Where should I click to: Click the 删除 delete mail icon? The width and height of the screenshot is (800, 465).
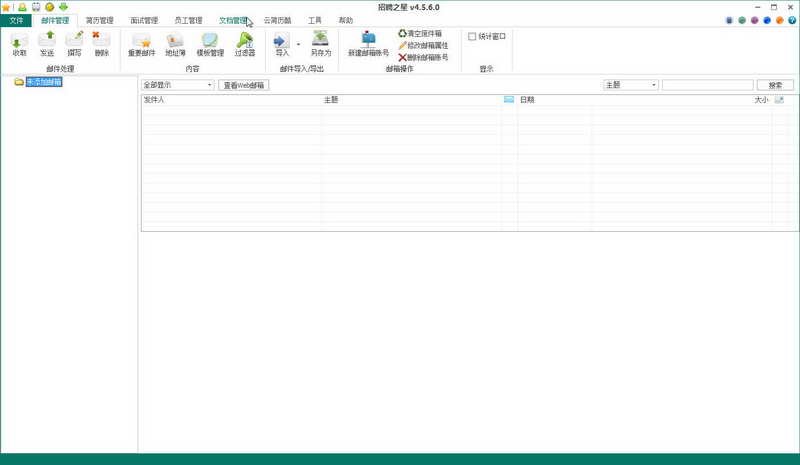click(102, 44)
